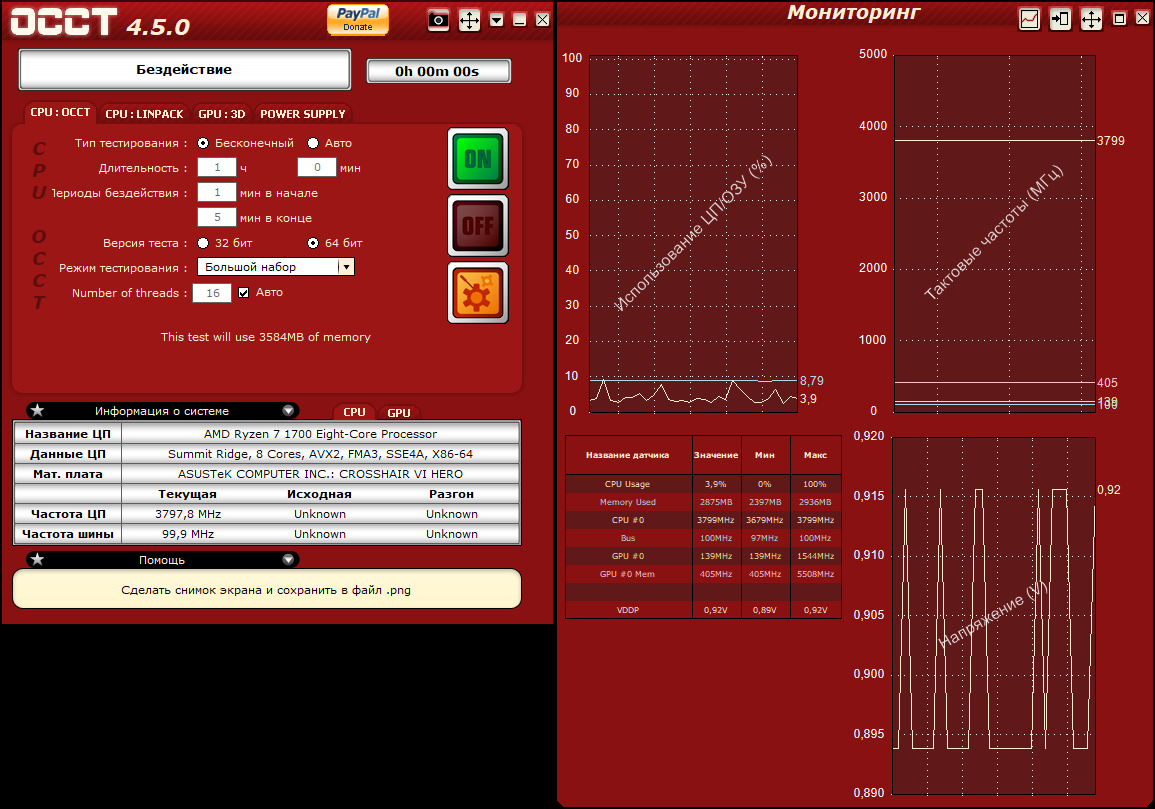Viewport: 1155px width, 809px height.
Task: Click the GPU #0 sensor row
Action: pos(703,556)
